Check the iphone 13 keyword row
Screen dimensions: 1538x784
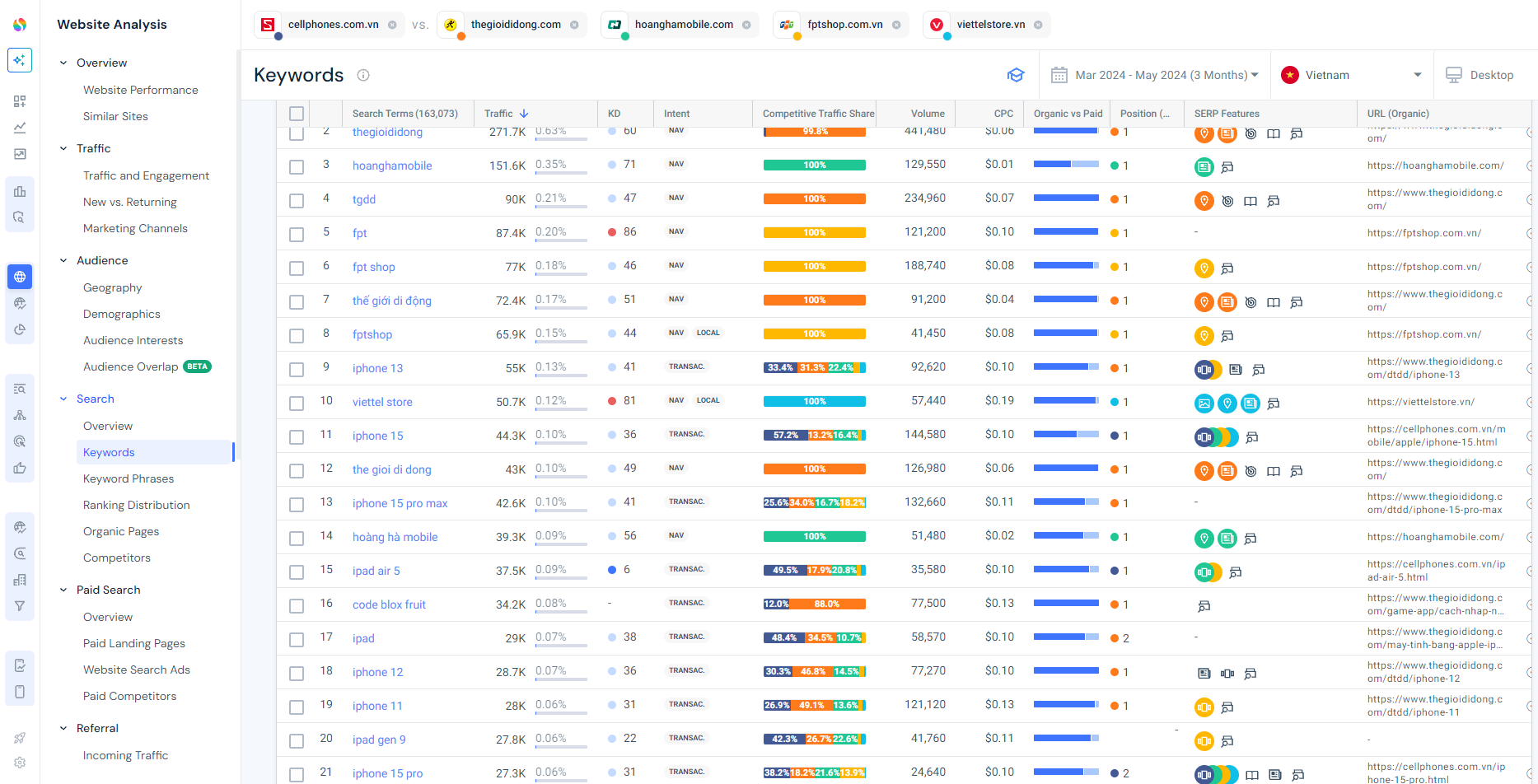(297, 369)
